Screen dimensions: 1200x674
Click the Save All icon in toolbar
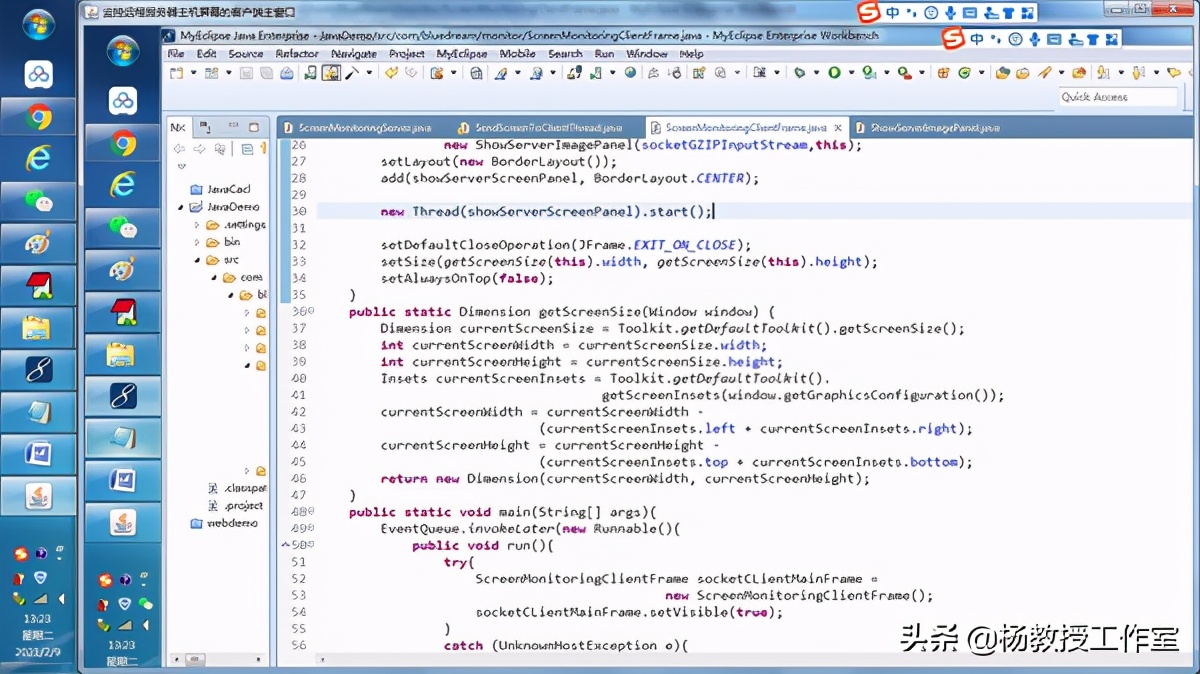266,73
